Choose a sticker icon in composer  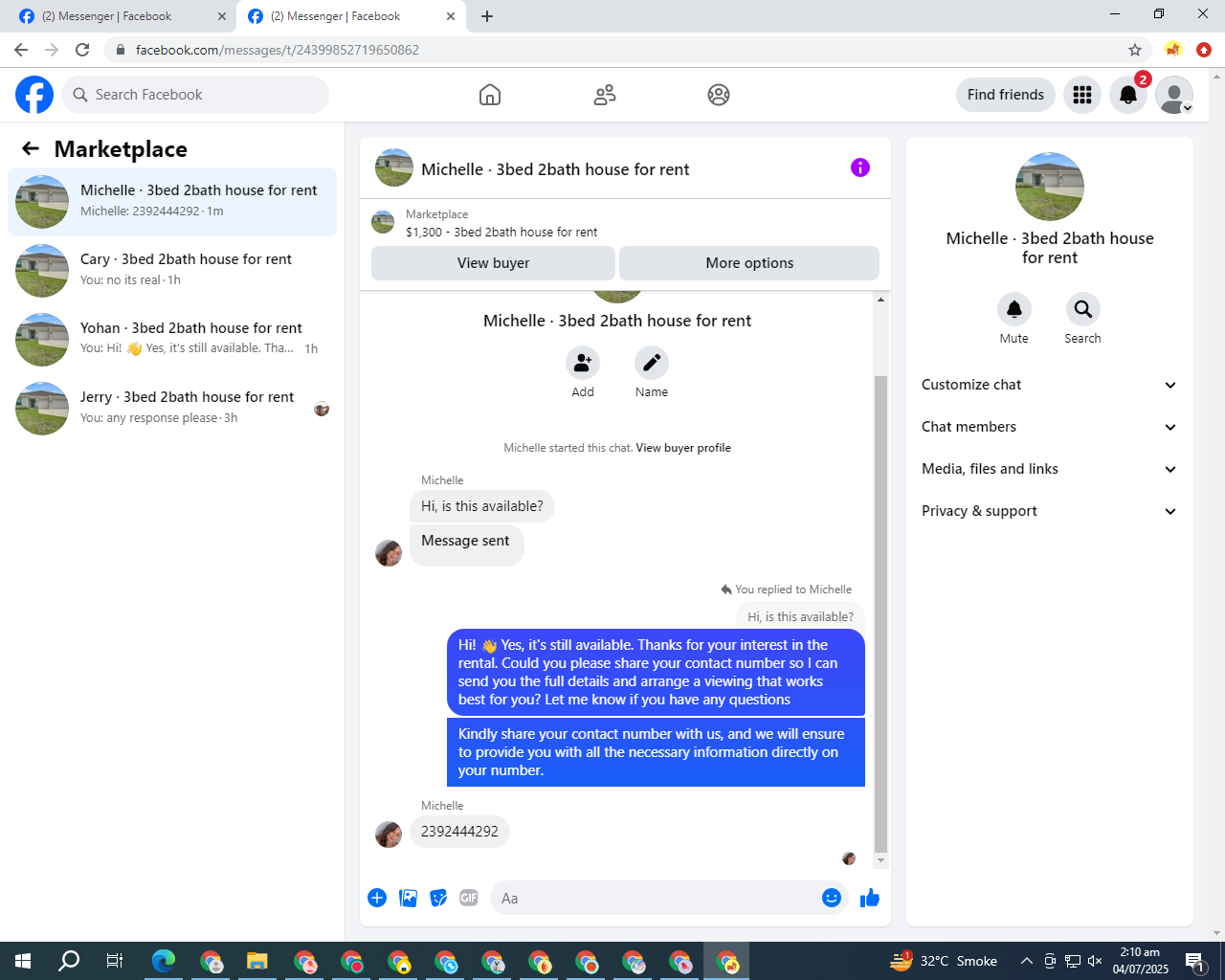point(438,898)
